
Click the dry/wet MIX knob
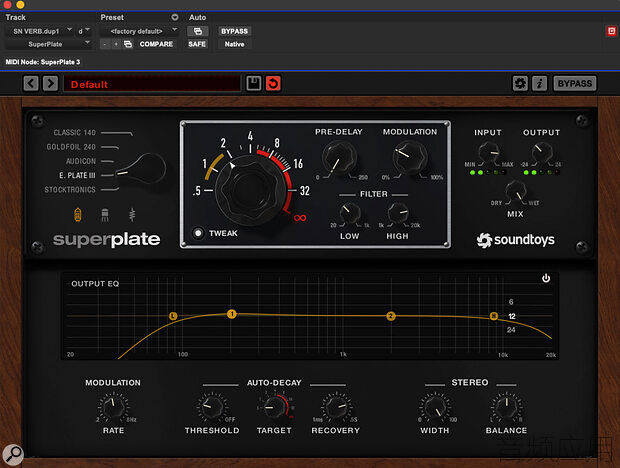(x=516, y=192)
